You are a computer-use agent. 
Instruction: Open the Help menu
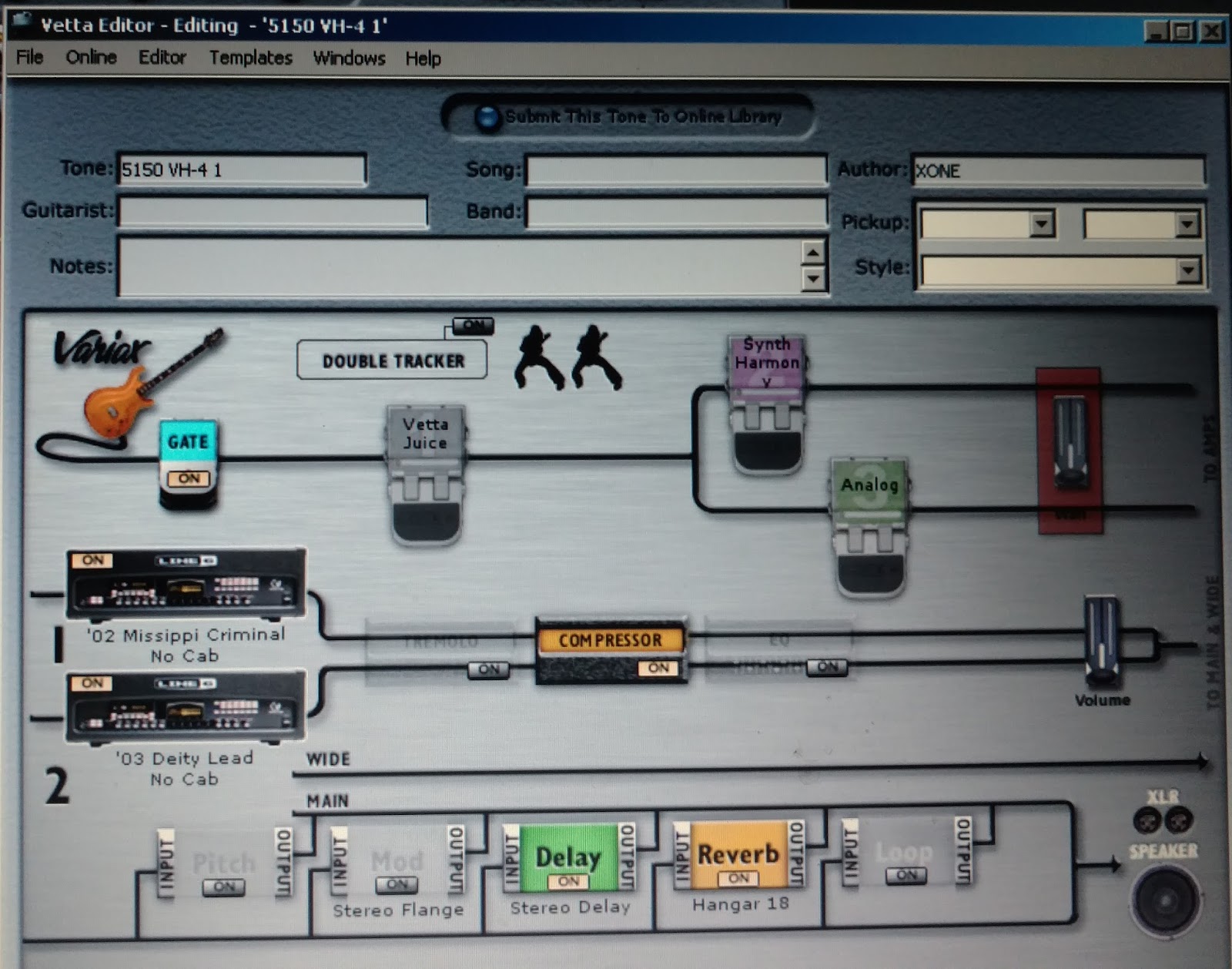[423, 59]
